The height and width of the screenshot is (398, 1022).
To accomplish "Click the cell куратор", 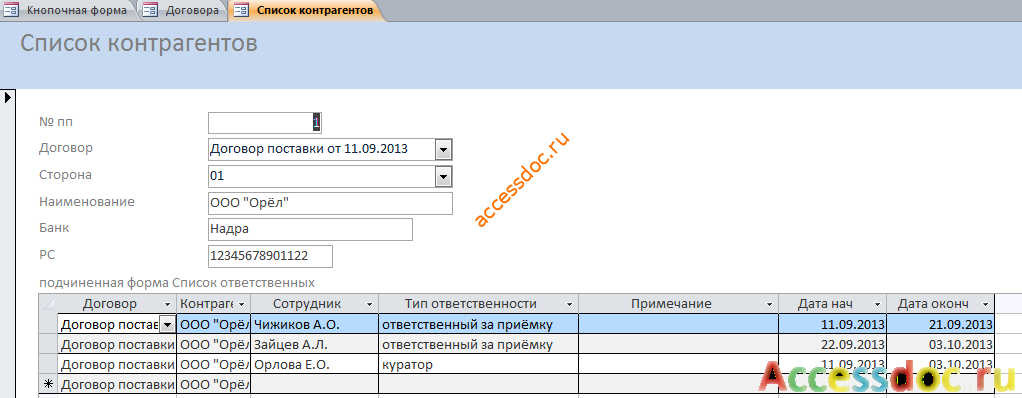I will coord(478,364).
